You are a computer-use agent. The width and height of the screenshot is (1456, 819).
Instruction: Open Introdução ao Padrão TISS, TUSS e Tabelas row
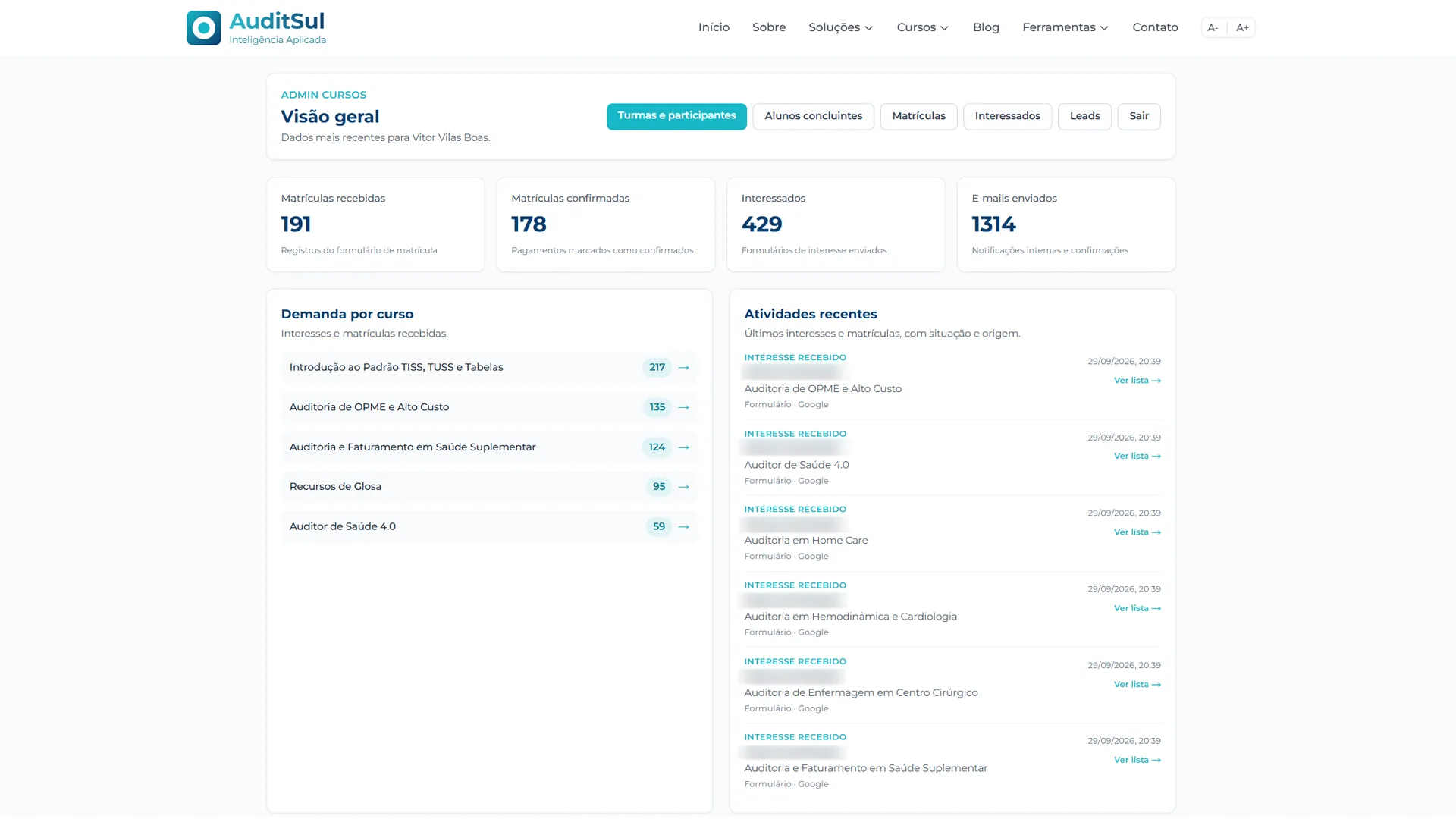tap(489, 368)
